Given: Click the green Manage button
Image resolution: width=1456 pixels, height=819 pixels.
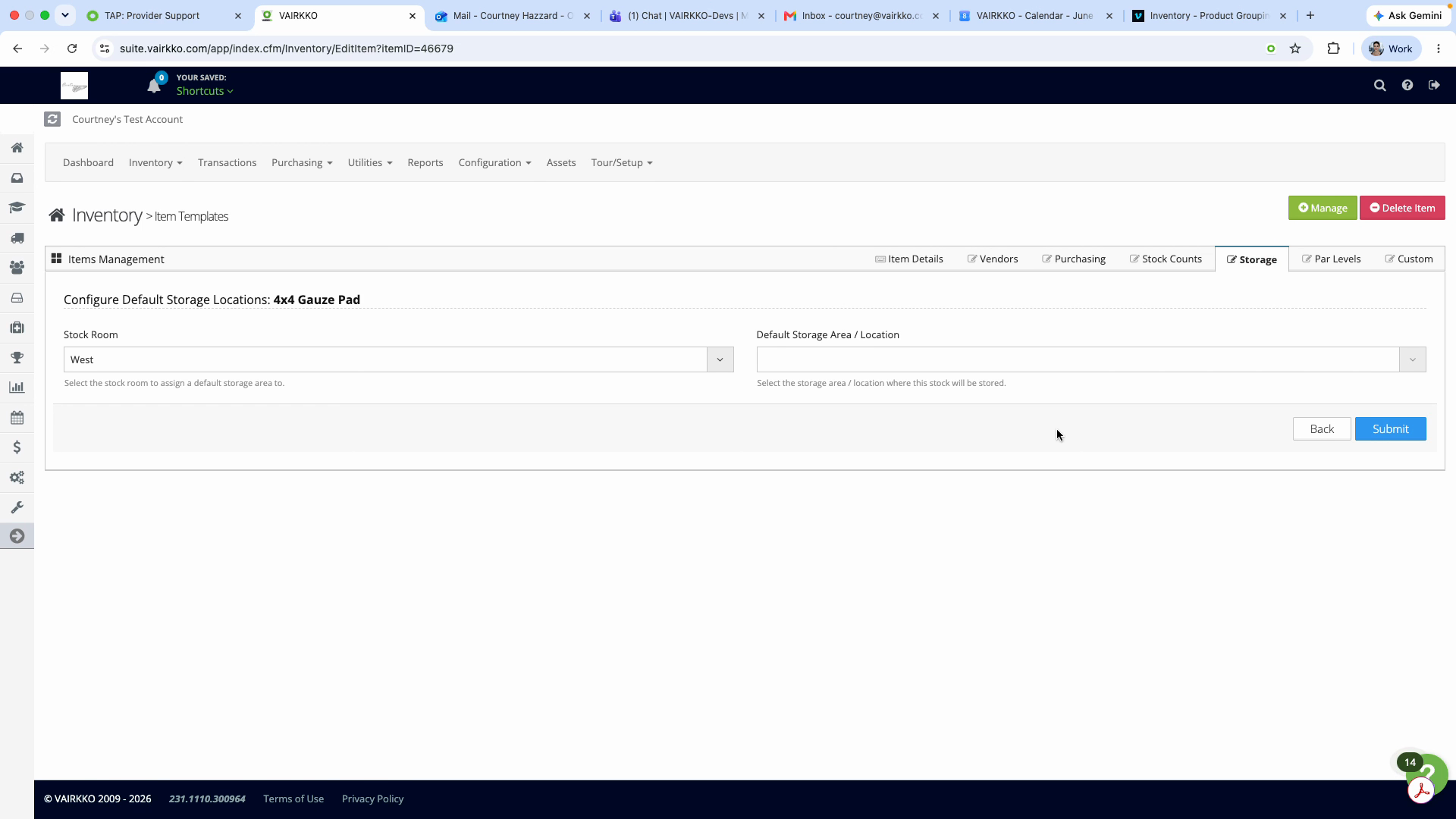Looking at the screenshot, I should tap(1322, 208).
